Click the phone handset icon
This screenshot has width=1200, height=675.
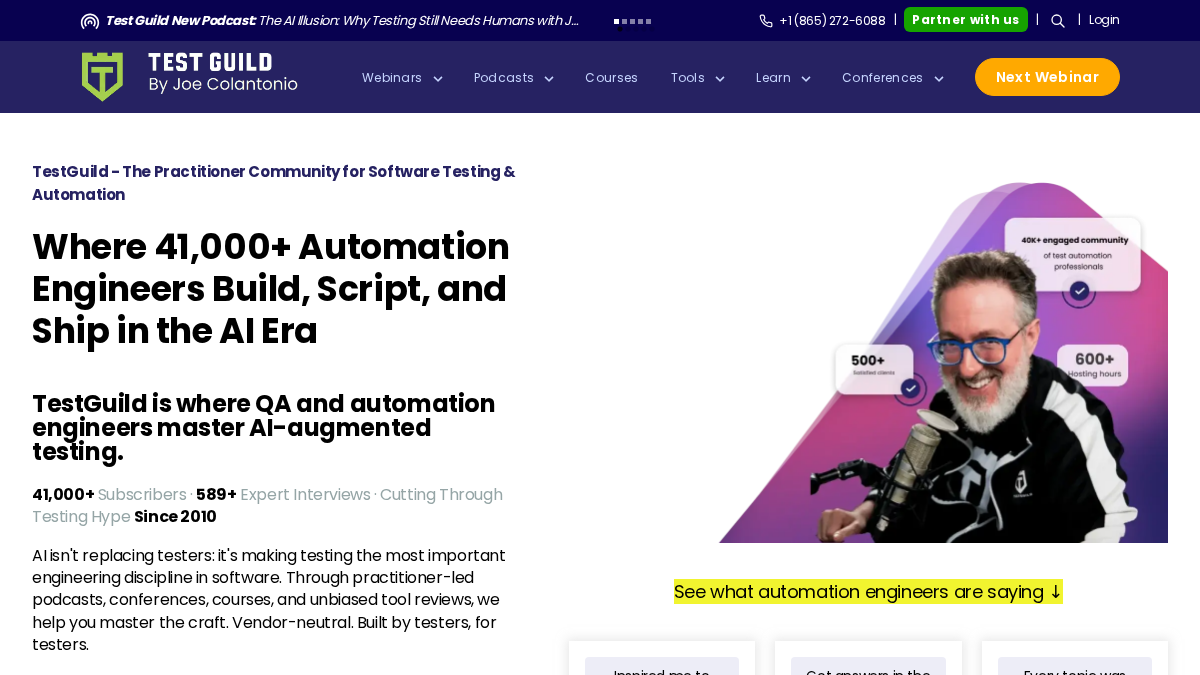pyautogui.click(x=766, y=21)
